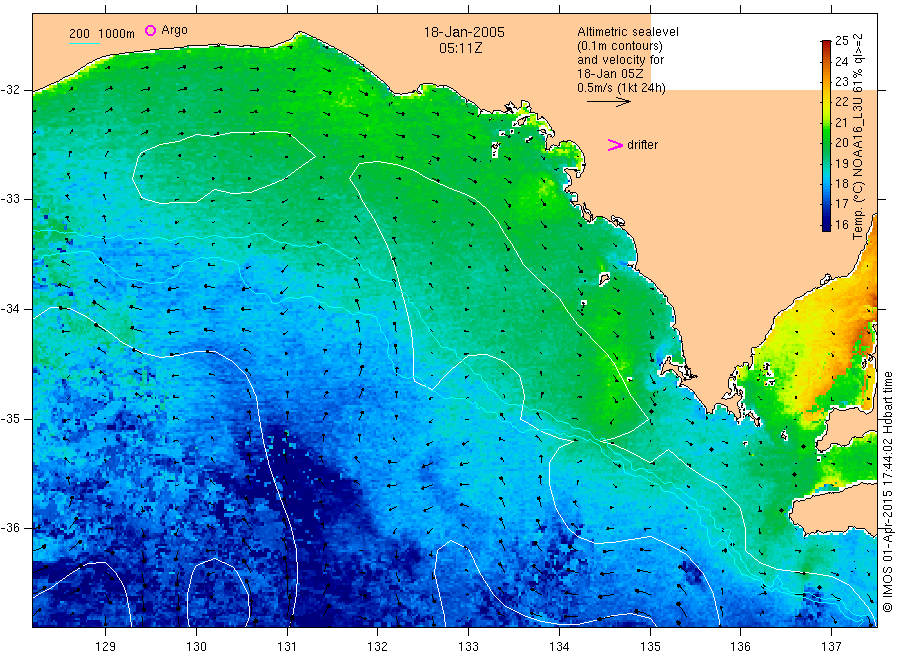
Task: Click the longitude label 129
Action: pos(106,647)
